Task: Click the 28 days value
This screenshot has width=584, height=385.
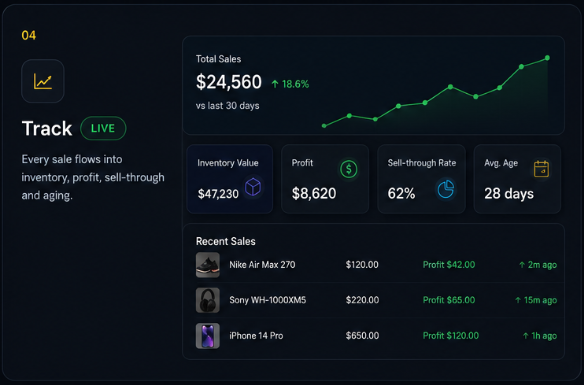Action: 509,194
